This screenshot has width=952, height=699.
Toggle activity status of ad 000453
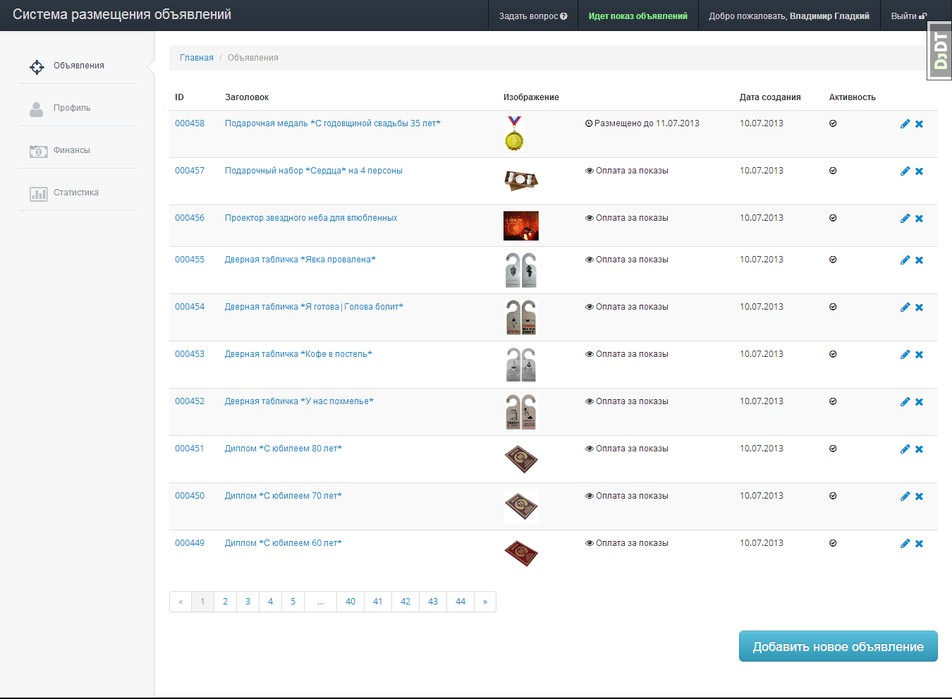tap(833, 354)
